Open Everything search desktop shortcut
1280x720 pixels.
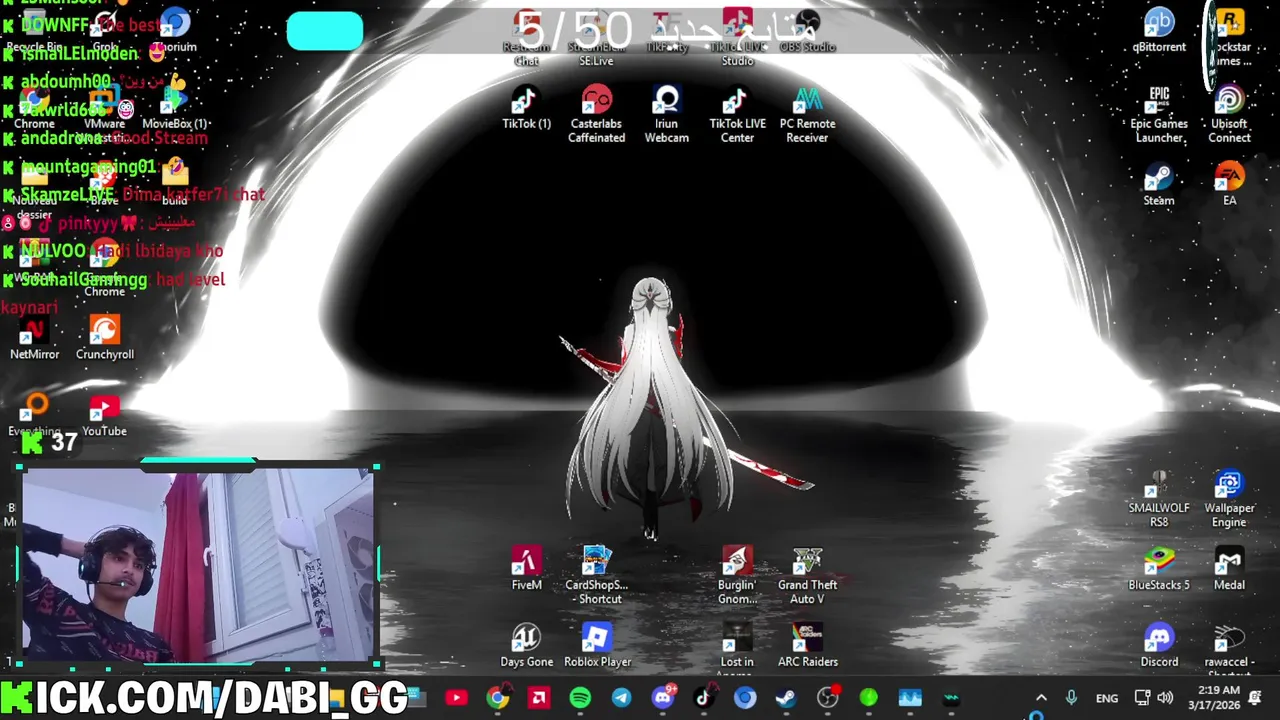pyautogui.click(x=34, y=415)
